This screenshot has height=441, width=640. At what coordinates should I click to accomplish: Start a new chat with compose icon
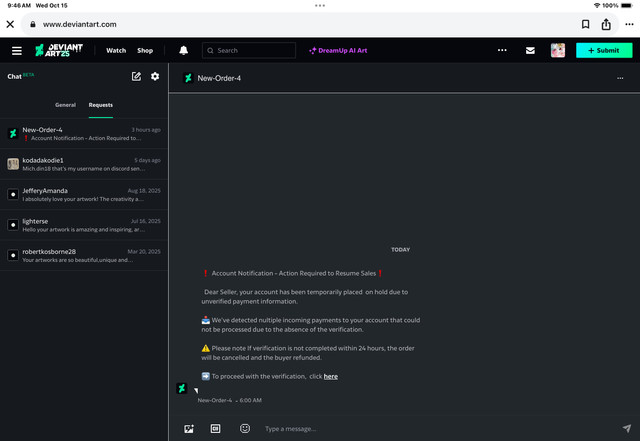click(137, 76)
